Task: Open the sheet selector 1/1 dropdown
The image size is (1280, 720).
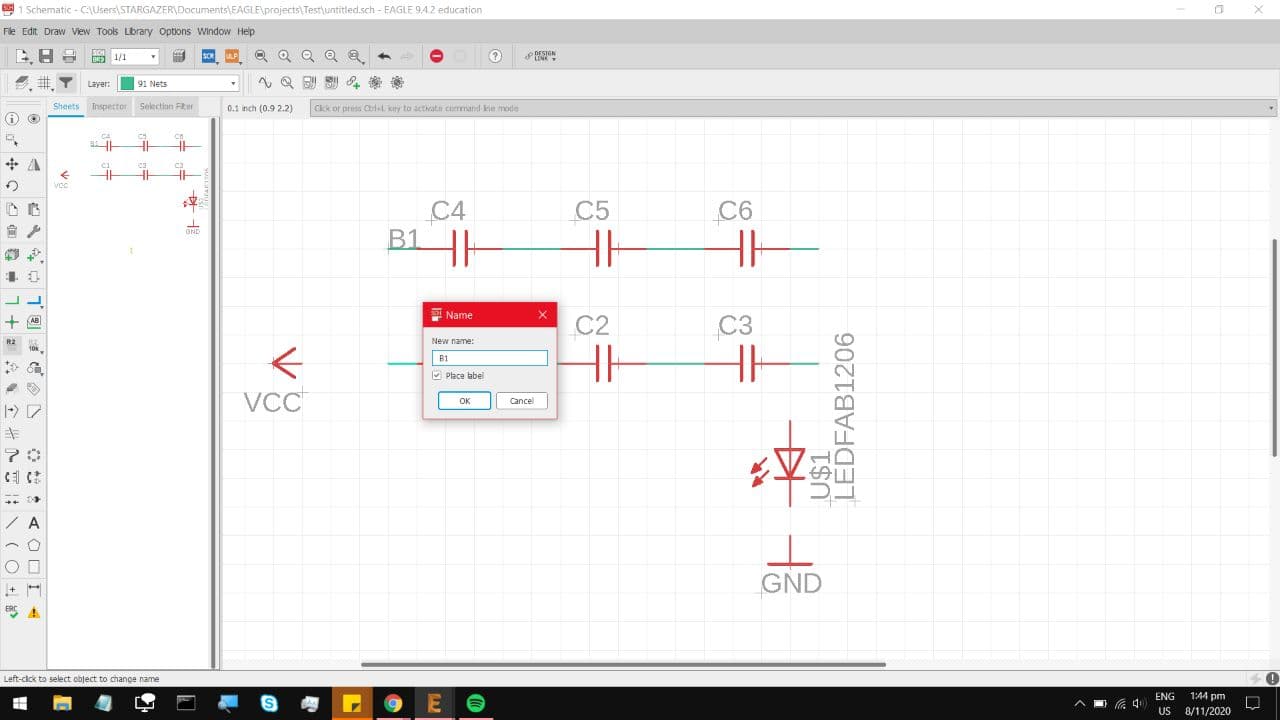Action: (135, 57)
